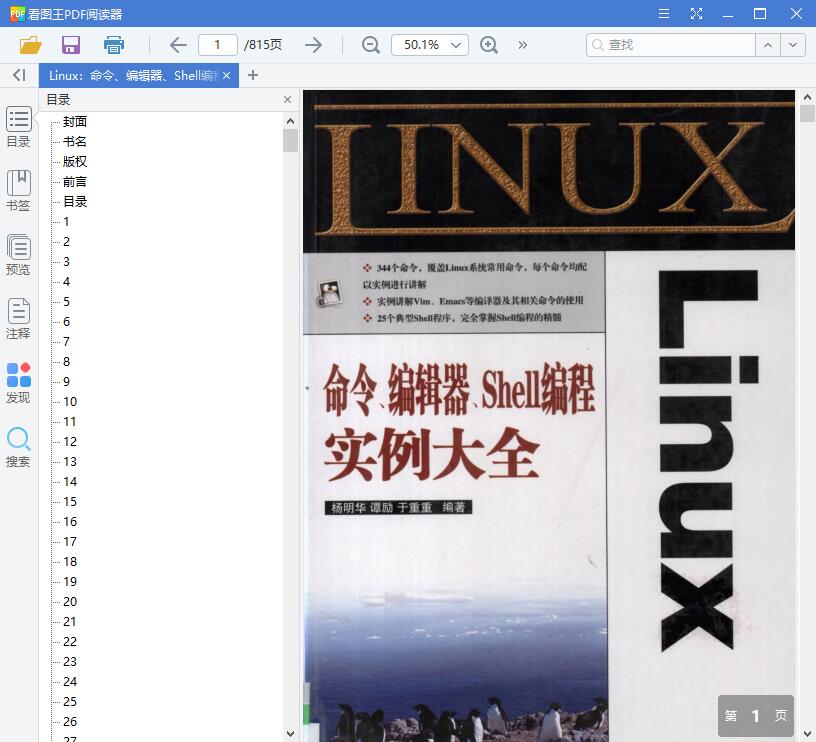The image size is (816, 742).
Task: Open the zoom level 50.1% dropdown
Action: (430, 45)
